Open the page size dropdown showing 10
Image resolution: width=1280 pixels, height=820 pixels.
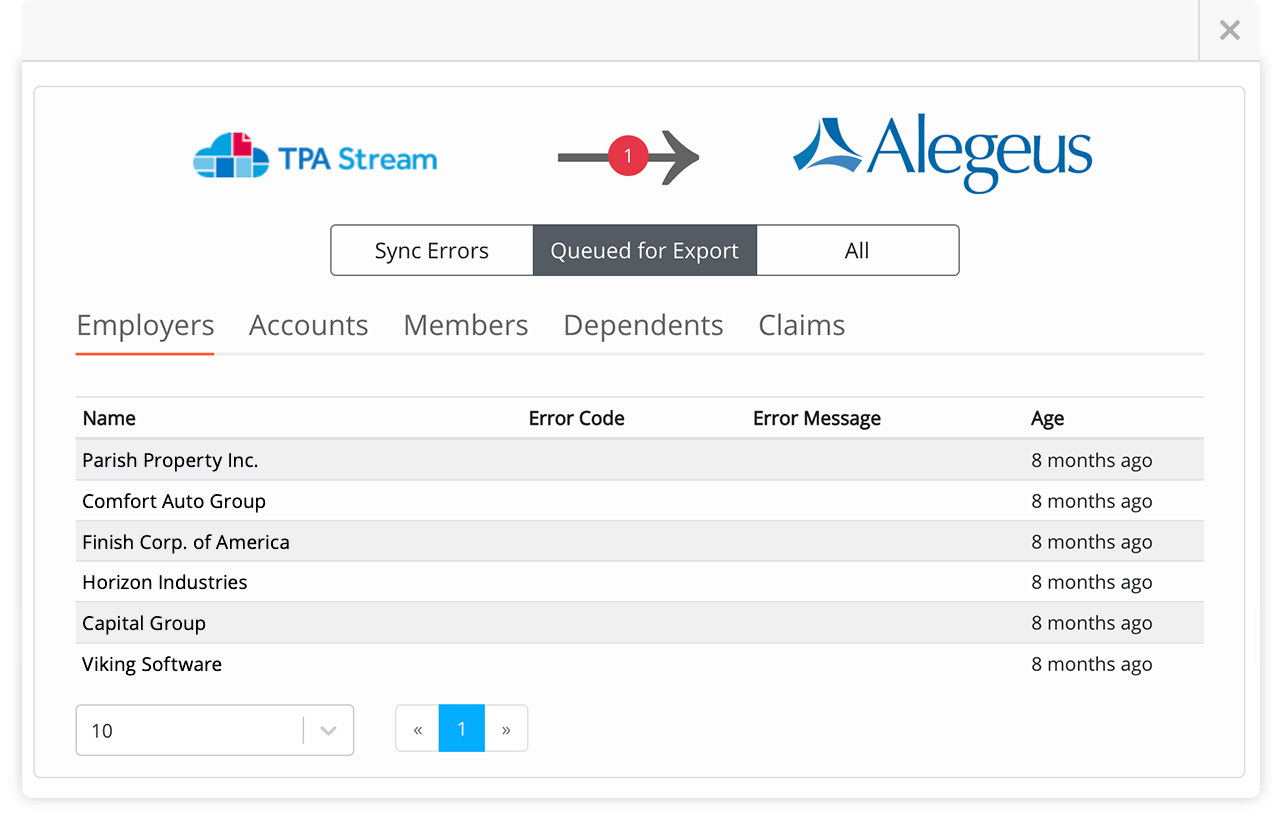(x=215, y=730)
